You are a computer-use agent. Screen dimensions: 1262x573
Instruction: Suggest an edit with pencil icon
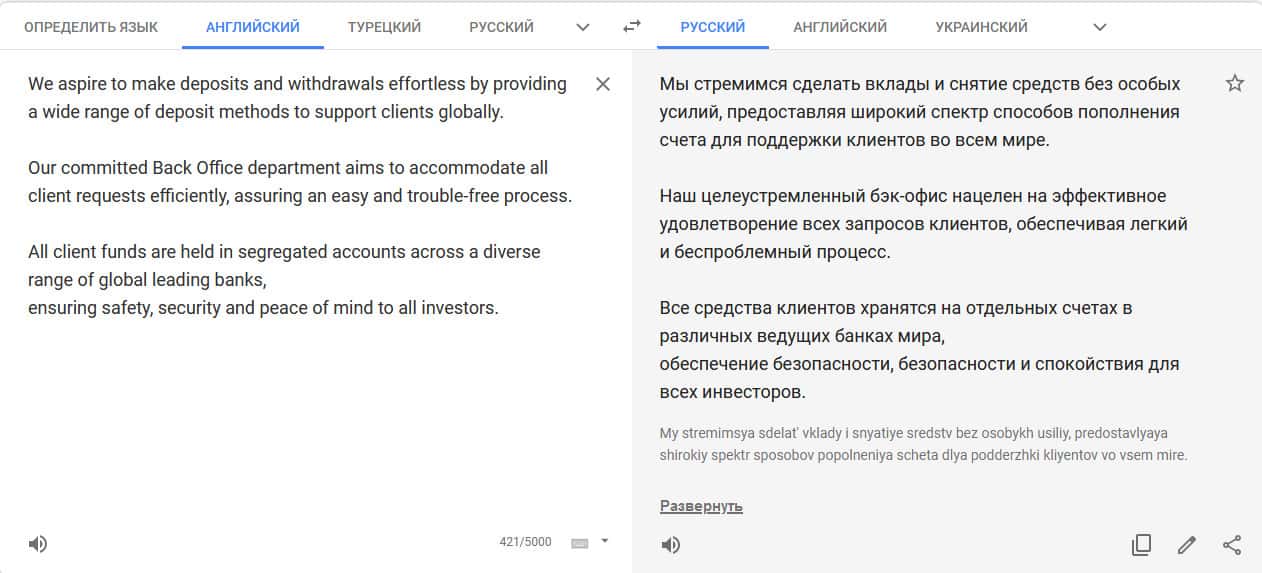point(1187,545)
